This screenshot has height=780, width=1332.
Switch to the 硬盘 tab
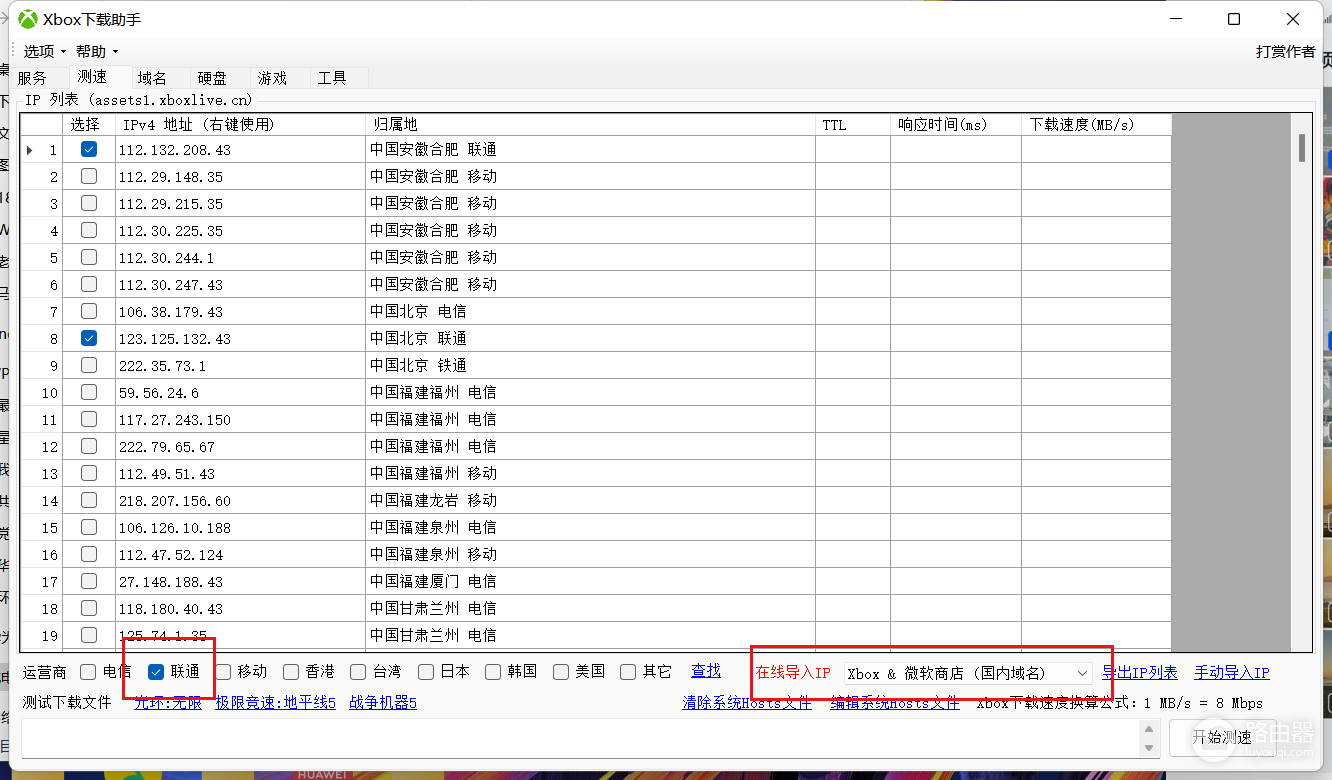[x=212, y=78]
